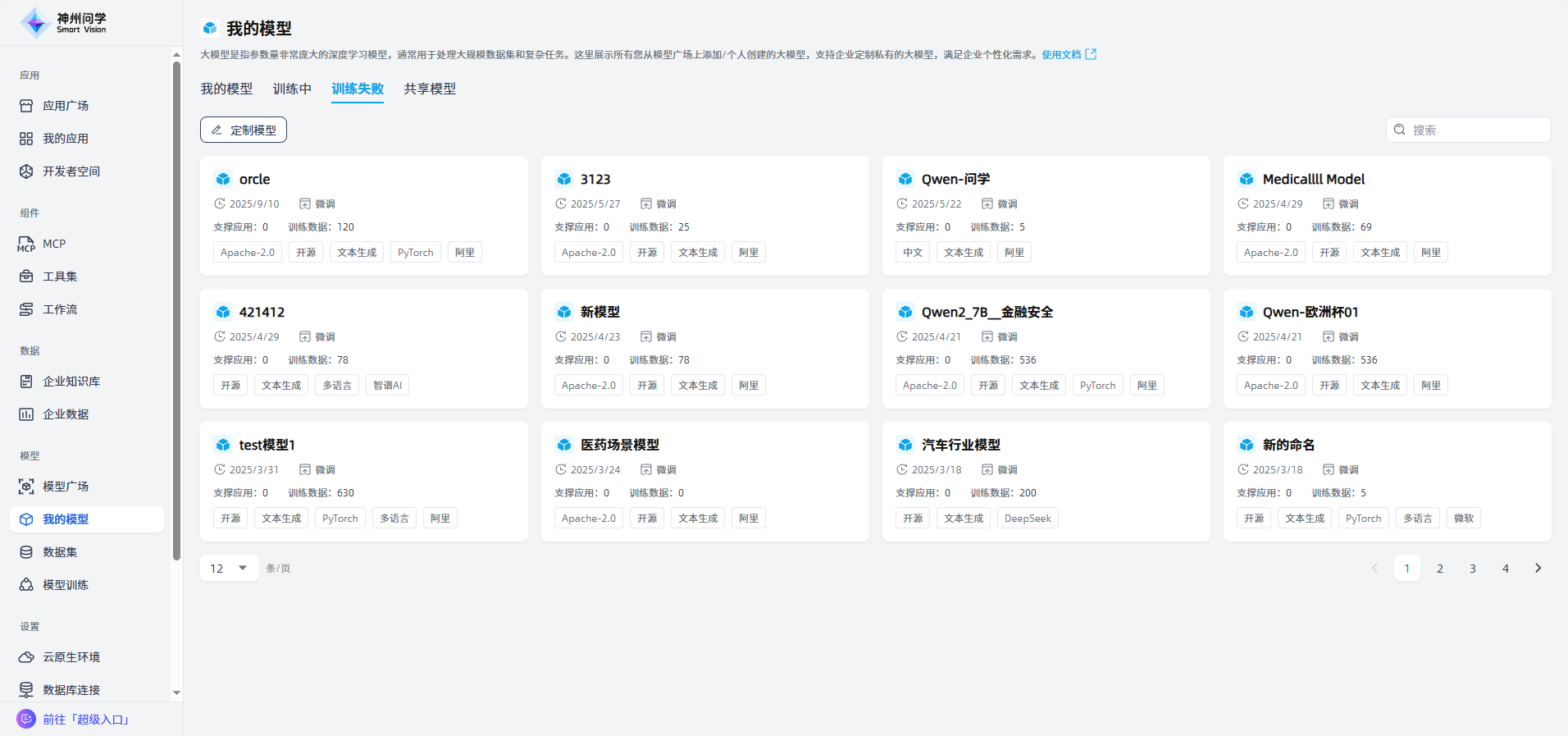Click inside the 搜索 search field
Screen dimensions: 1568x736
(1476, 130)
